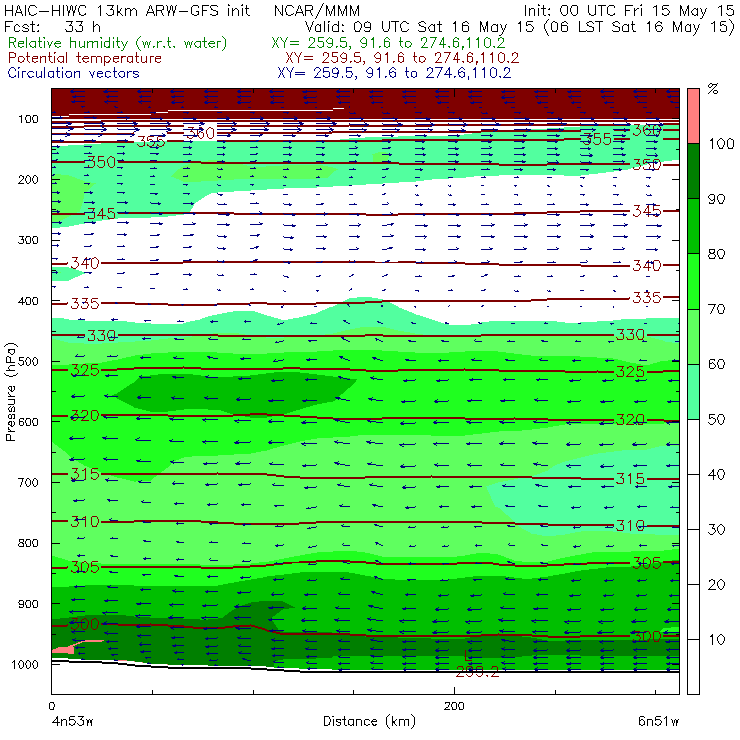Click the '4n53w' start location label
Screen dimensions: 740x740
72,722
